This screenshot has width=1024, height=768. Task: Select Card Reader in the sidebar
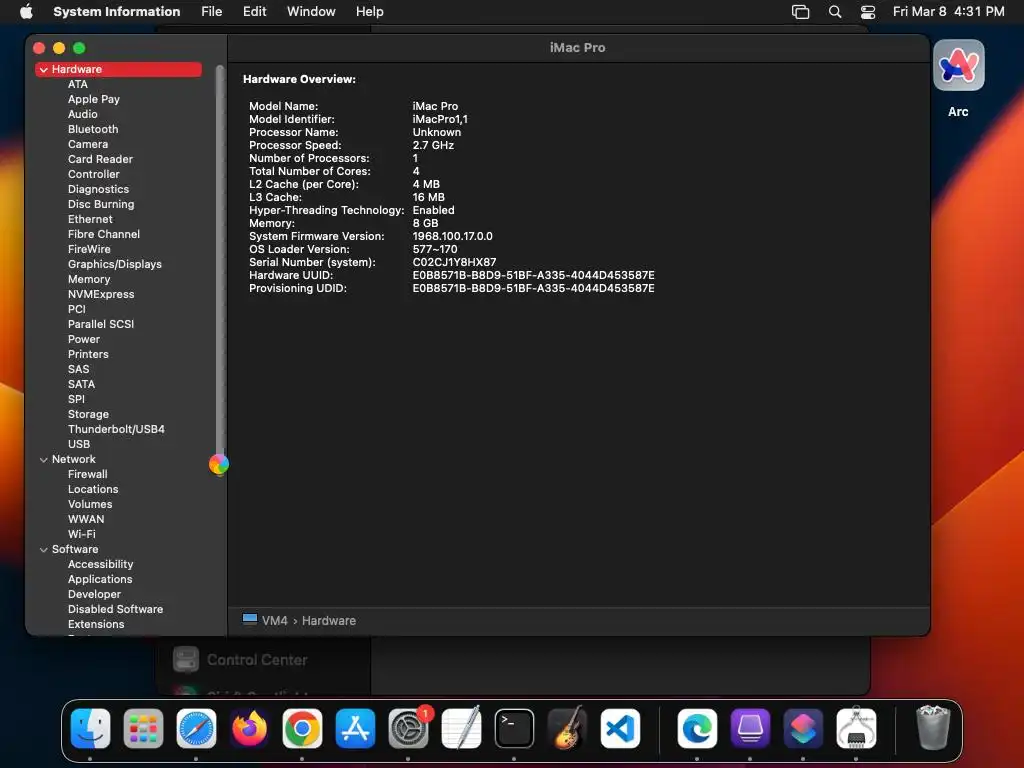coord(100,159)
